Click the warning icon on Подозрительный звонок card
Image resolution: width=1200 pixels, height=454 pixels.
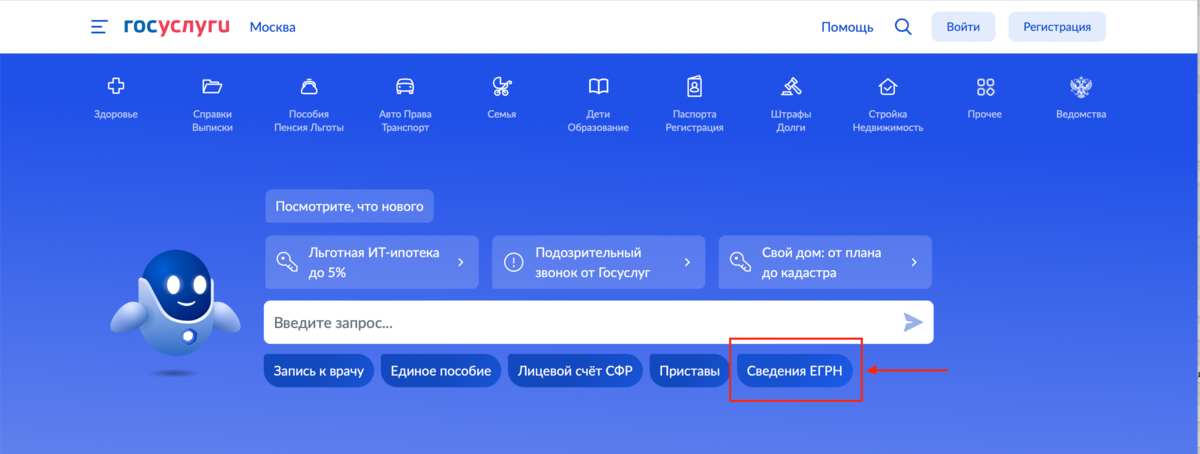(x=514, y=262)
